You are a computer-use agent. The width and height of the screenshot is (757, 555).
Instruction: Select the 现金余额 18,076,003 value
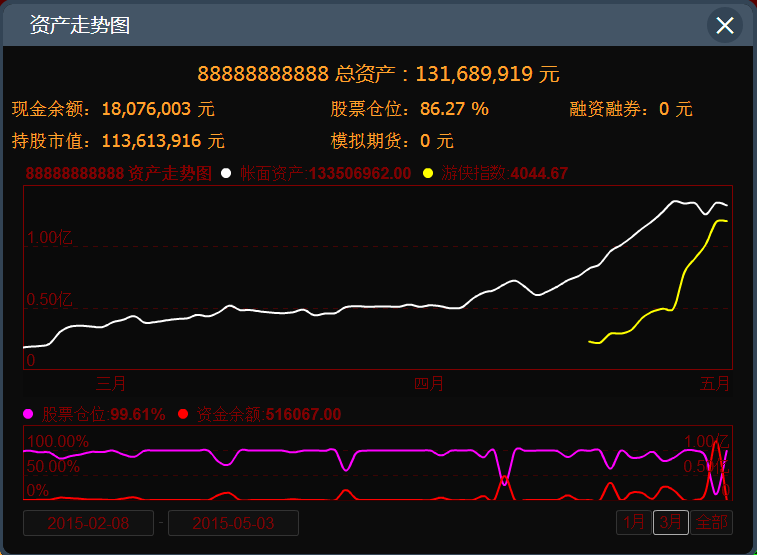[x=147, y=109]
